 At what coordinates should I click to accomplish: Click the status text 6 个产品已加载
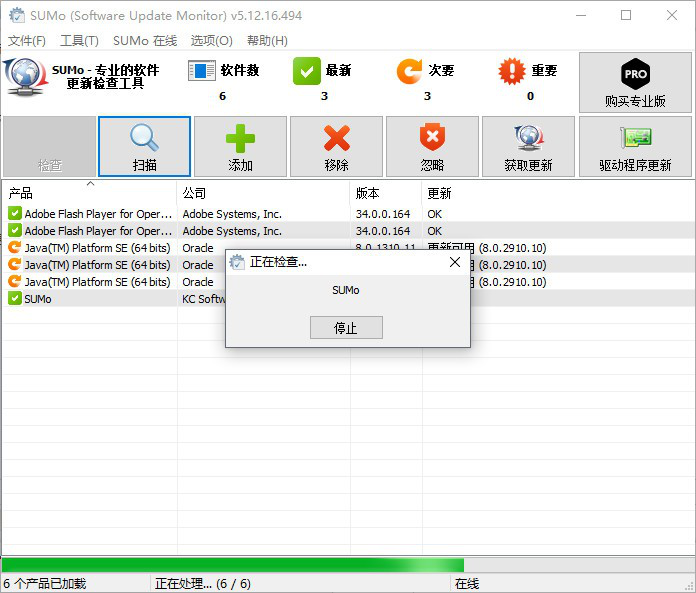(45, 583)
